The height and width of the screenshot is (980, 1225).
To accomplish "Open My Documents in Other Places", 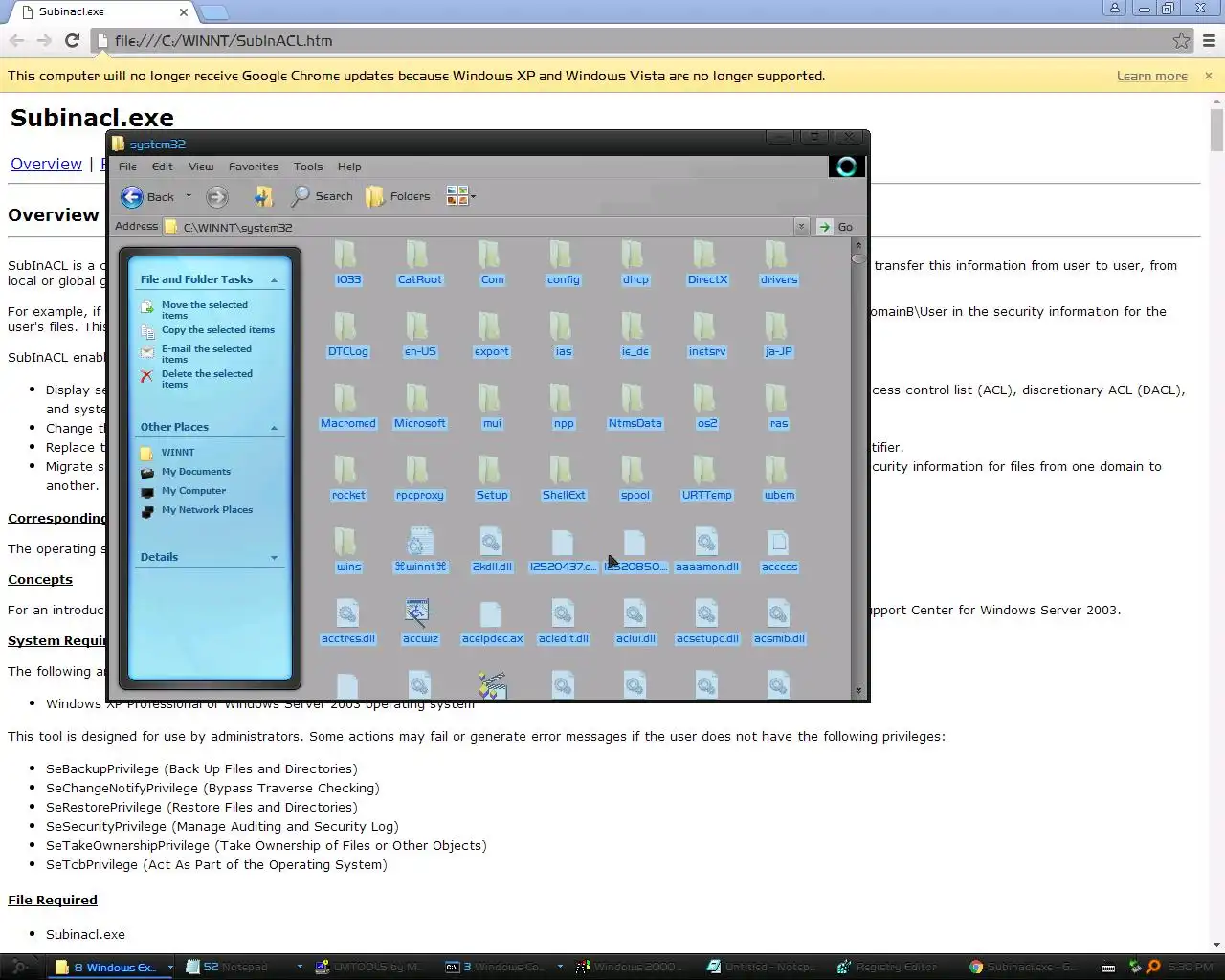I will tap(196, 472).
